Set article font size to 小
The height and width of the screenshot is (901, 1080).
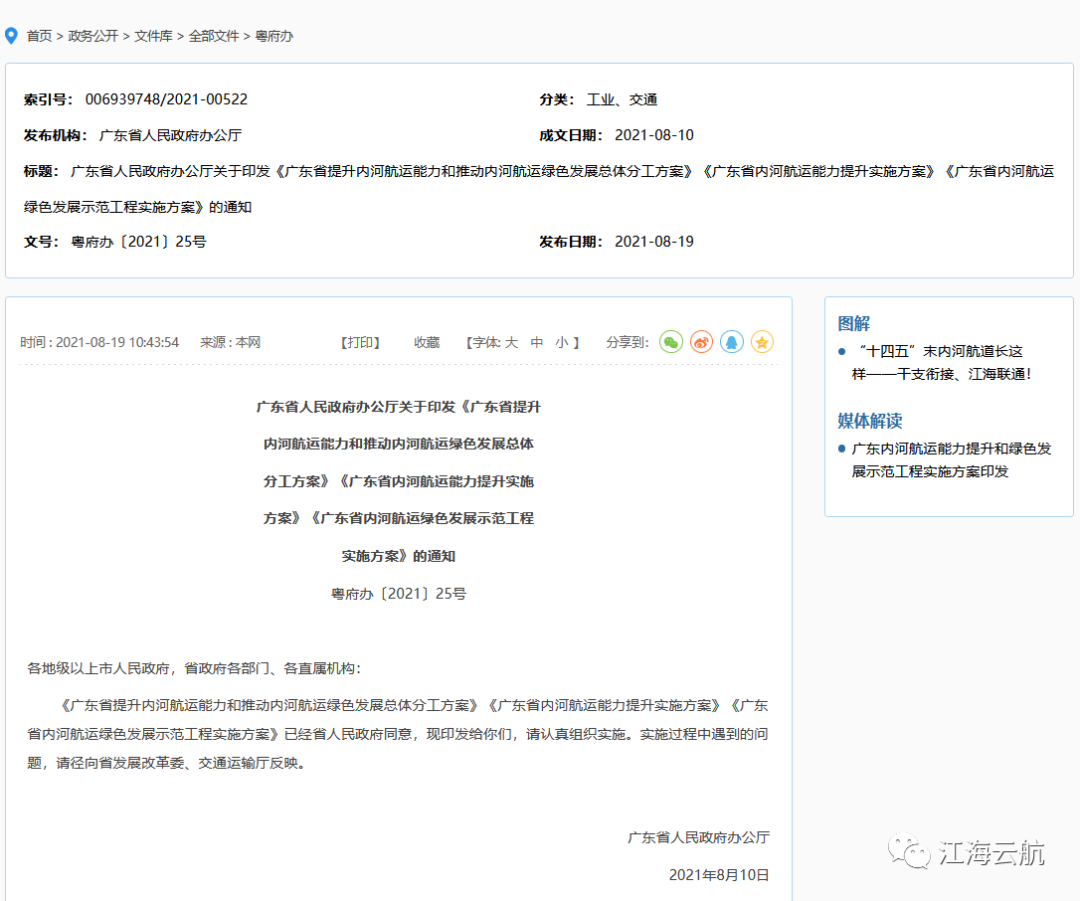(x=560, y=342)
